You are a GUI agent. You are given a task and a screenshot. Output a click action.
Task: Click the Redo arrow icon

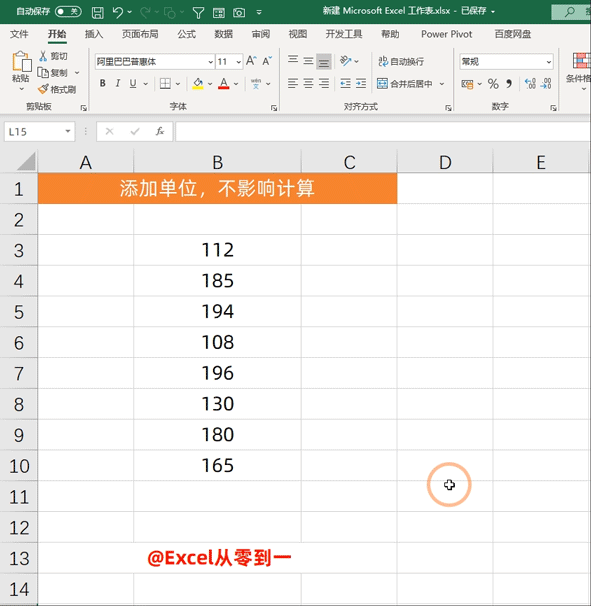[145, 13]
